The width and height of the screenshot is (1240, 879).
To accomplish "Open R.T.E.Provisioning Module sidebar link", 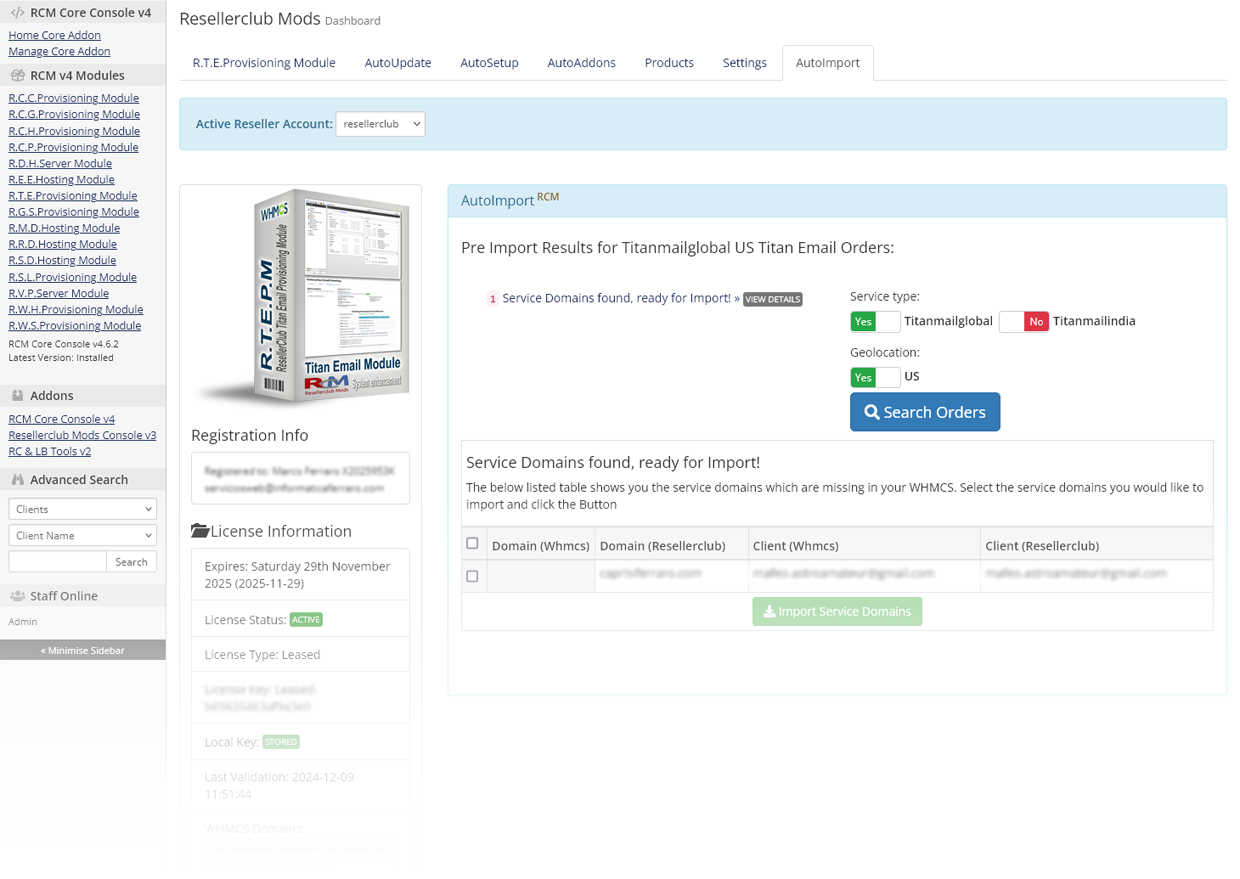I will (73, 196).
